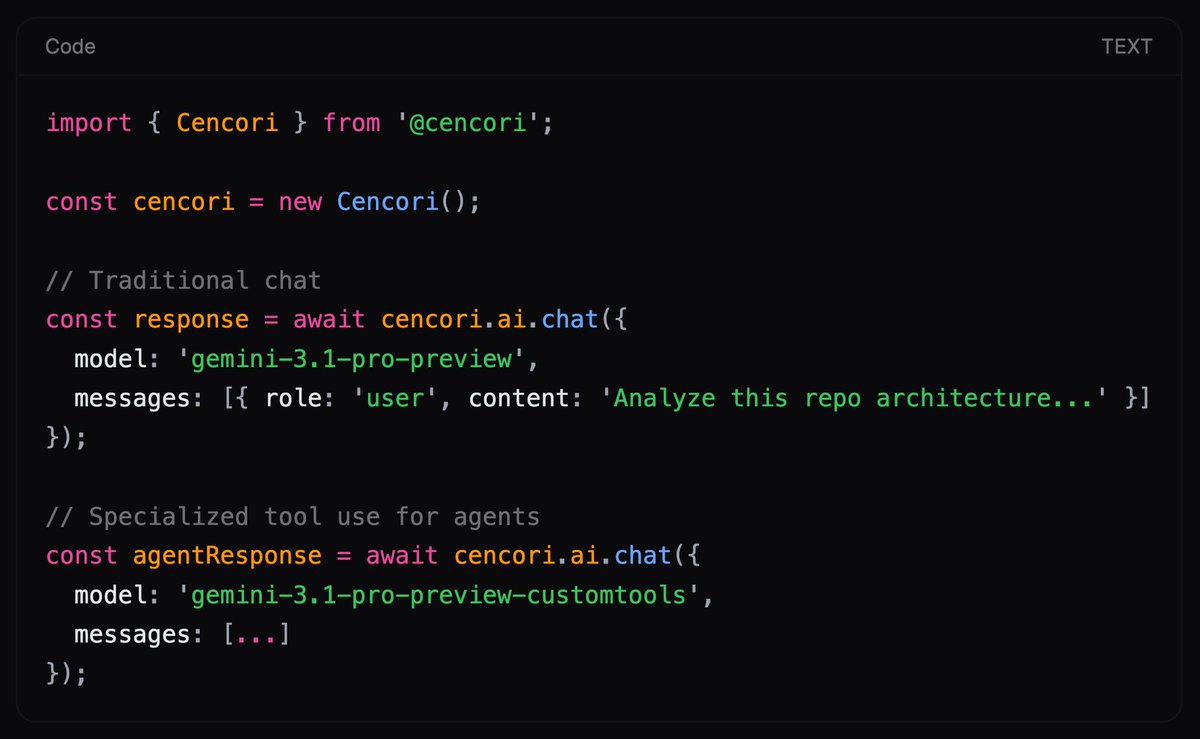
Task: Click the response variable name
Action: coord(190,319)
